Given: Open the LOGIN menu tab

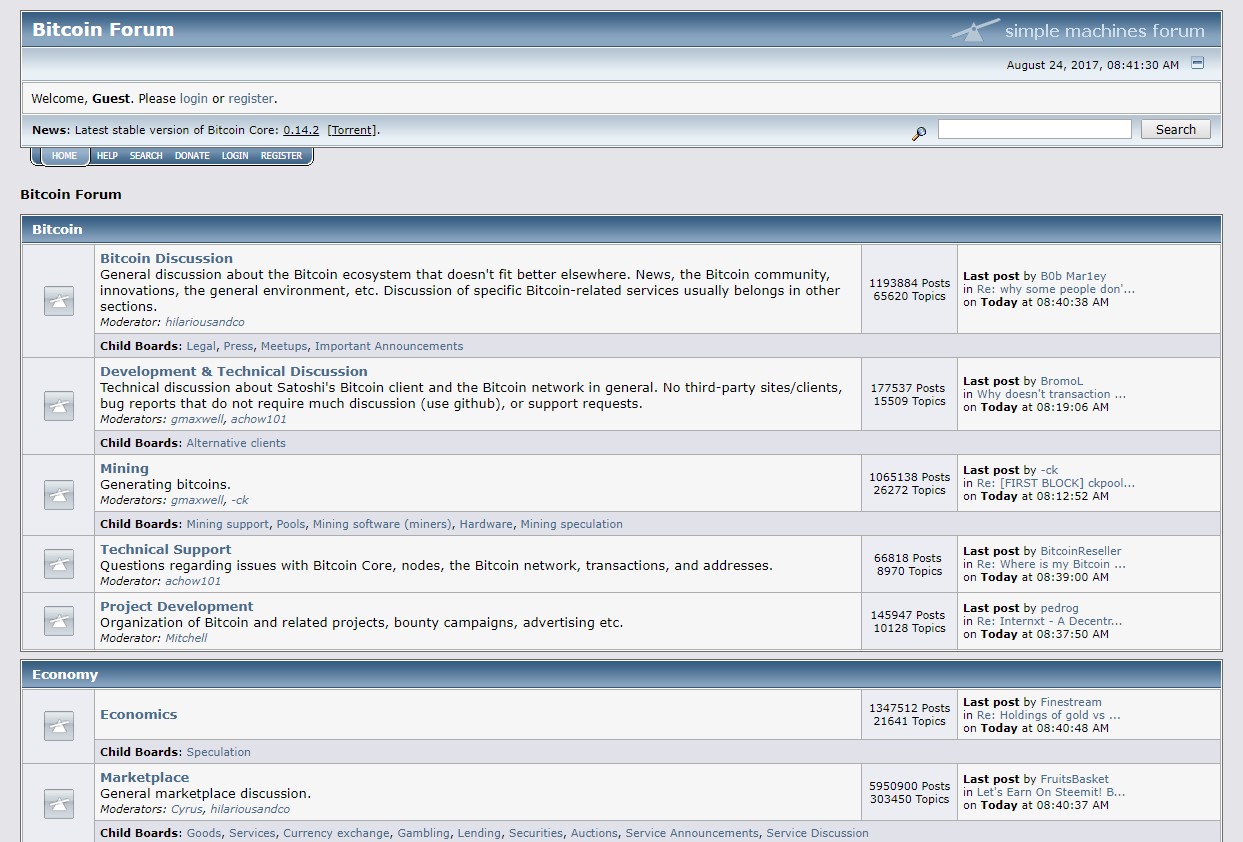Looking at the screenshot, I should tap(235, 156).
